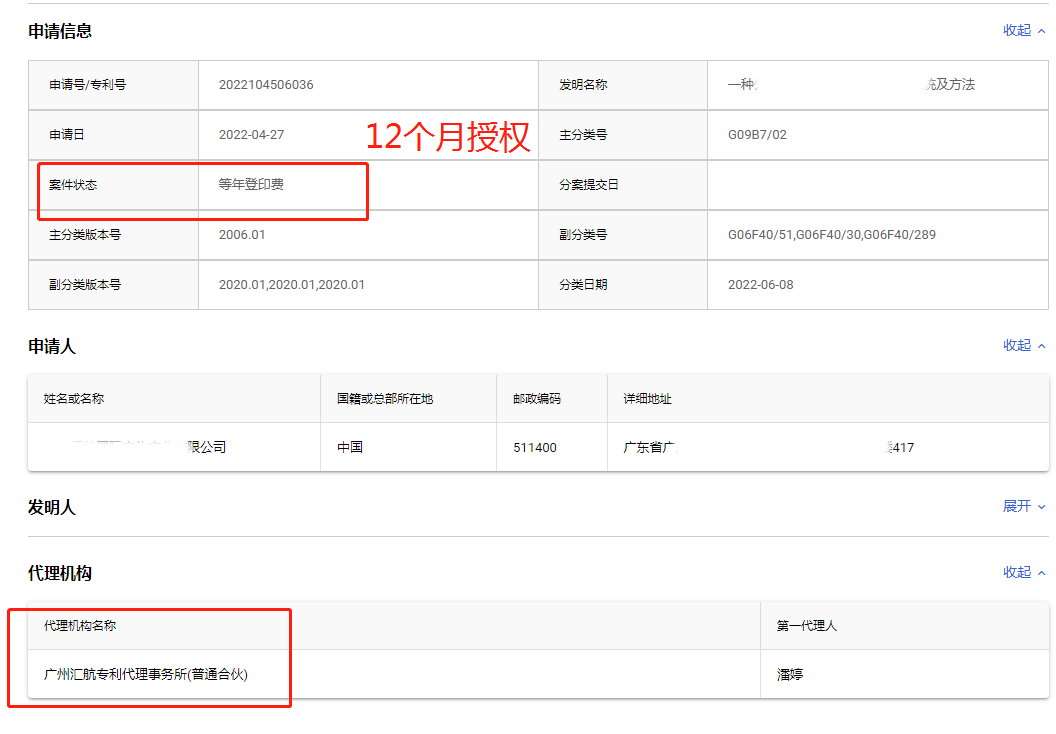Click the 副分类号 label cell
Viewport: 1056px width, 734px height.
point(623,235)
